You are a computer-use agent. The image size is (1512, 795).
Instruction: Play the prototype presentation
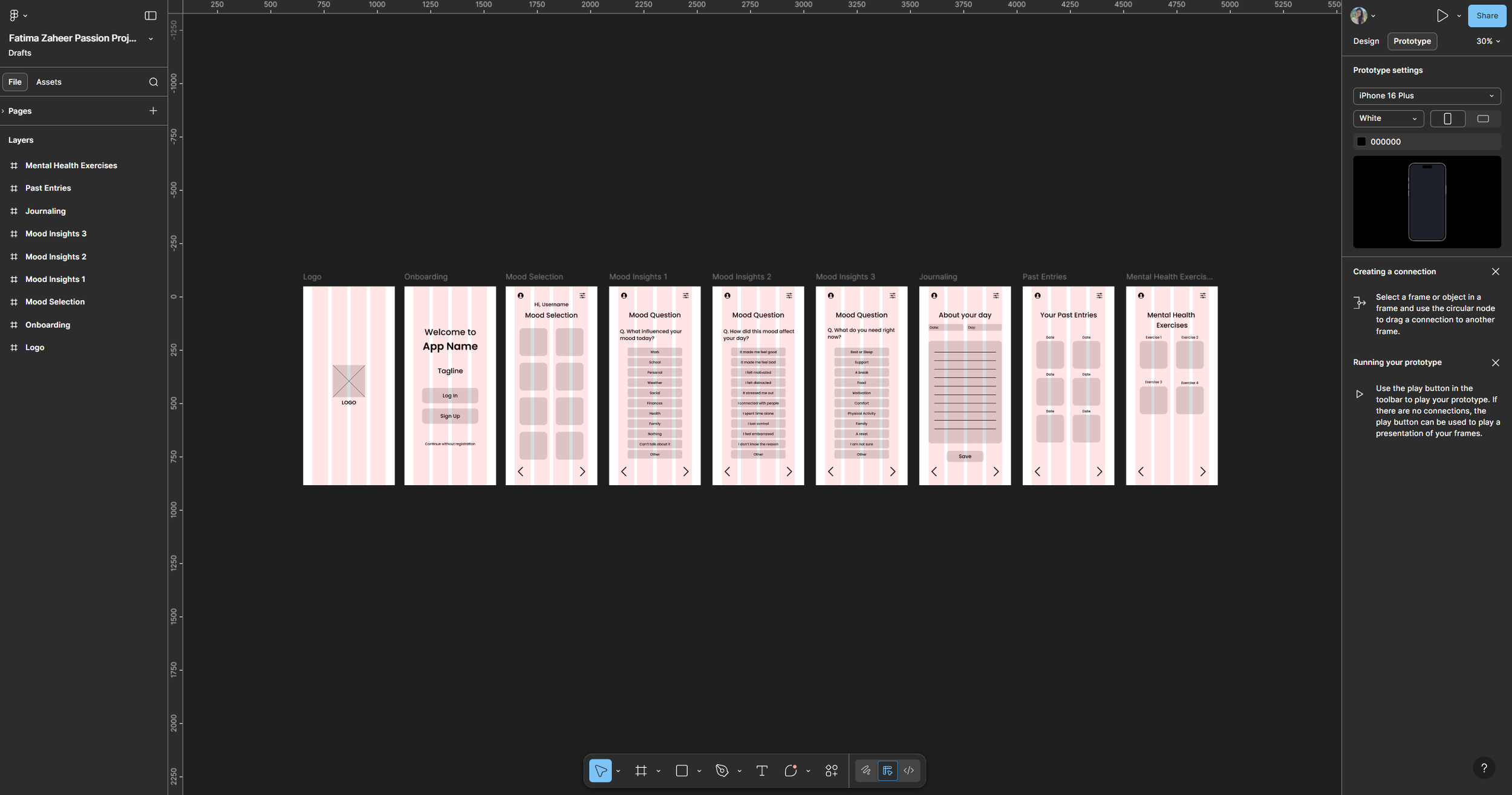pyautogui.click(x=1442, y=16)
